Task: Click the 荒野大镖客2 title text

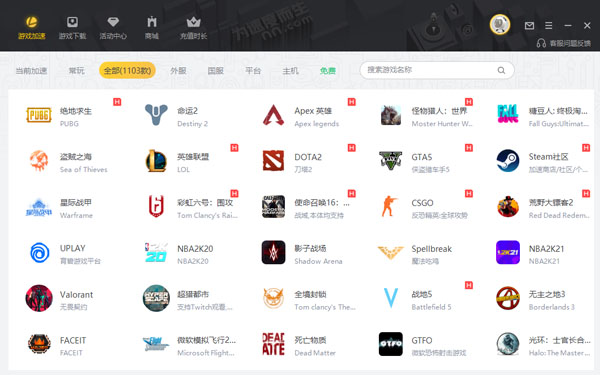Action: point(551,202)
